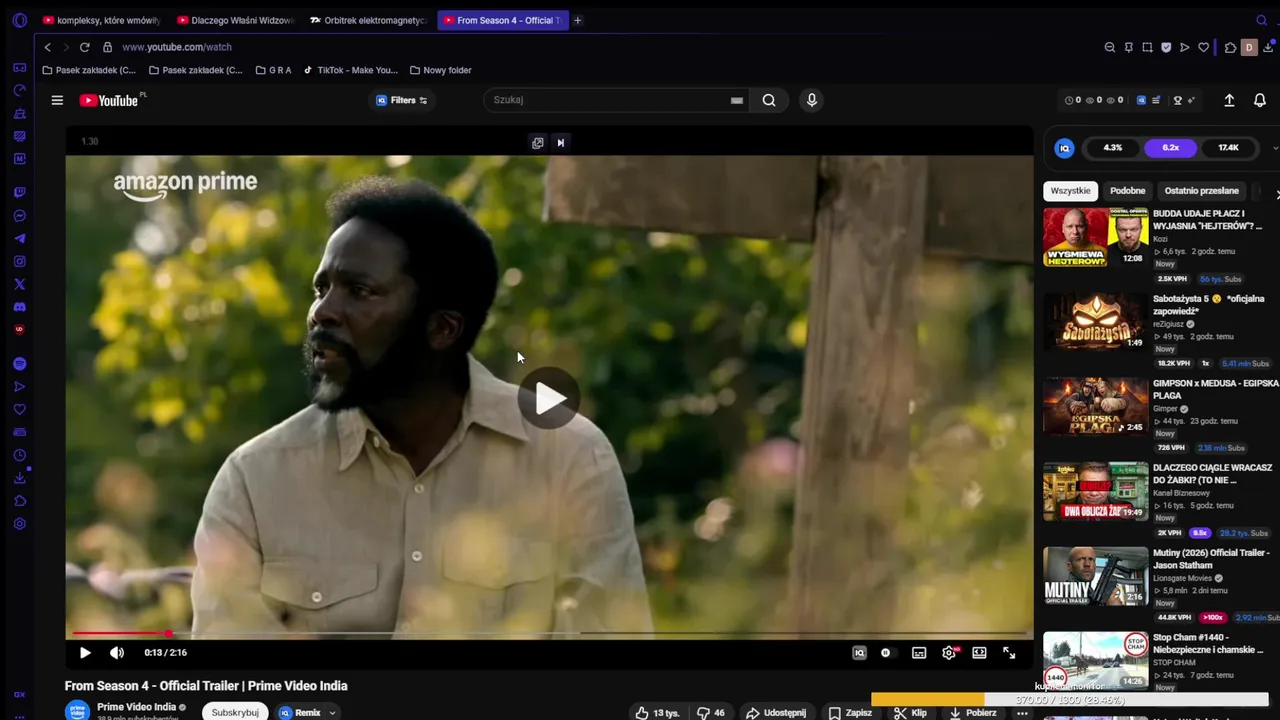Open sidebar settings gear
1280x720 pixels.
[x=19, y=524]
